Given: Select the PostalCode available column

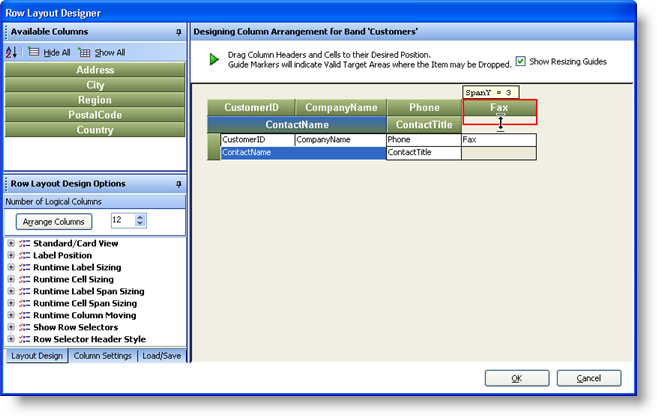Looking at the screenshot, I should click(95, 115).
